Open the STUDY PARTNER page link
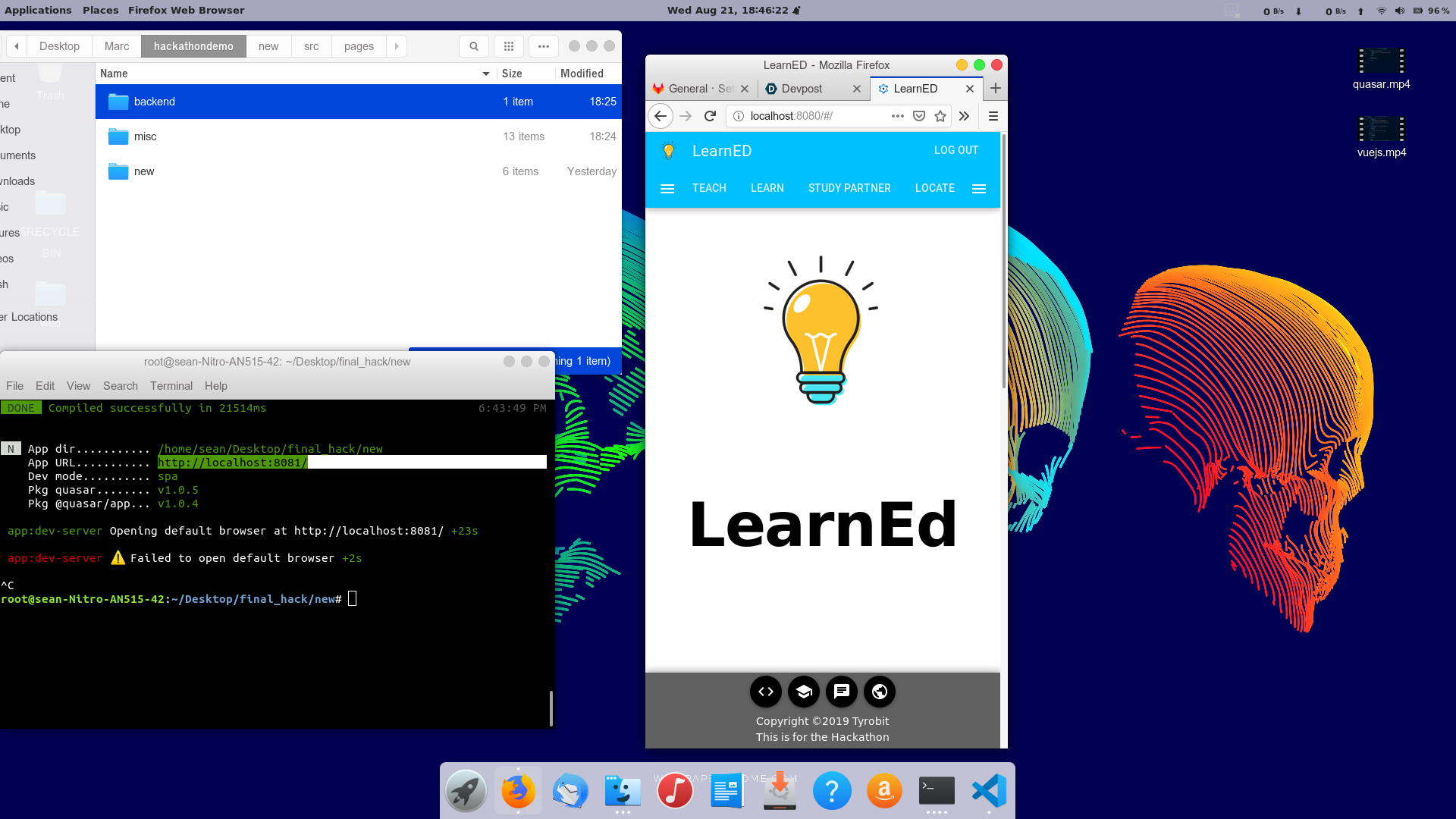The image size is (1456, 819). tap(849, 188)
